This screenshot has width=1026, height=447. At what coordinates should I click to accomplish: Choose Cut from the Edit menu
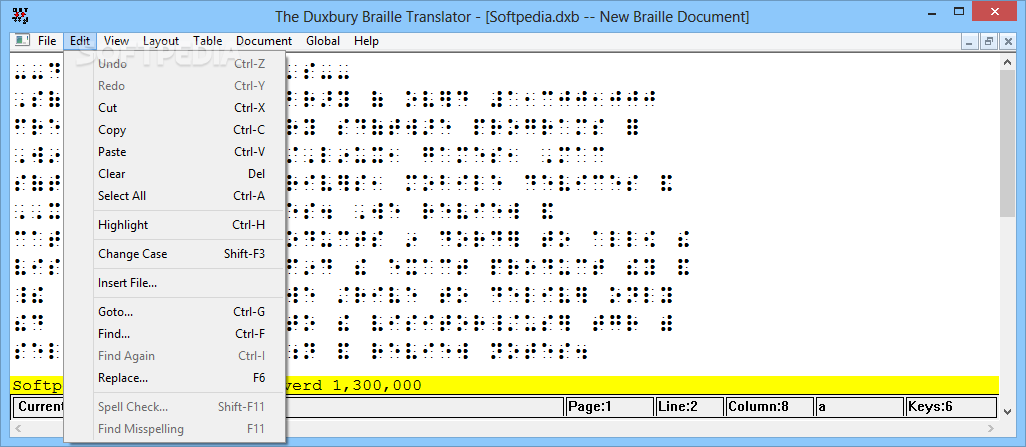(174, 107)
